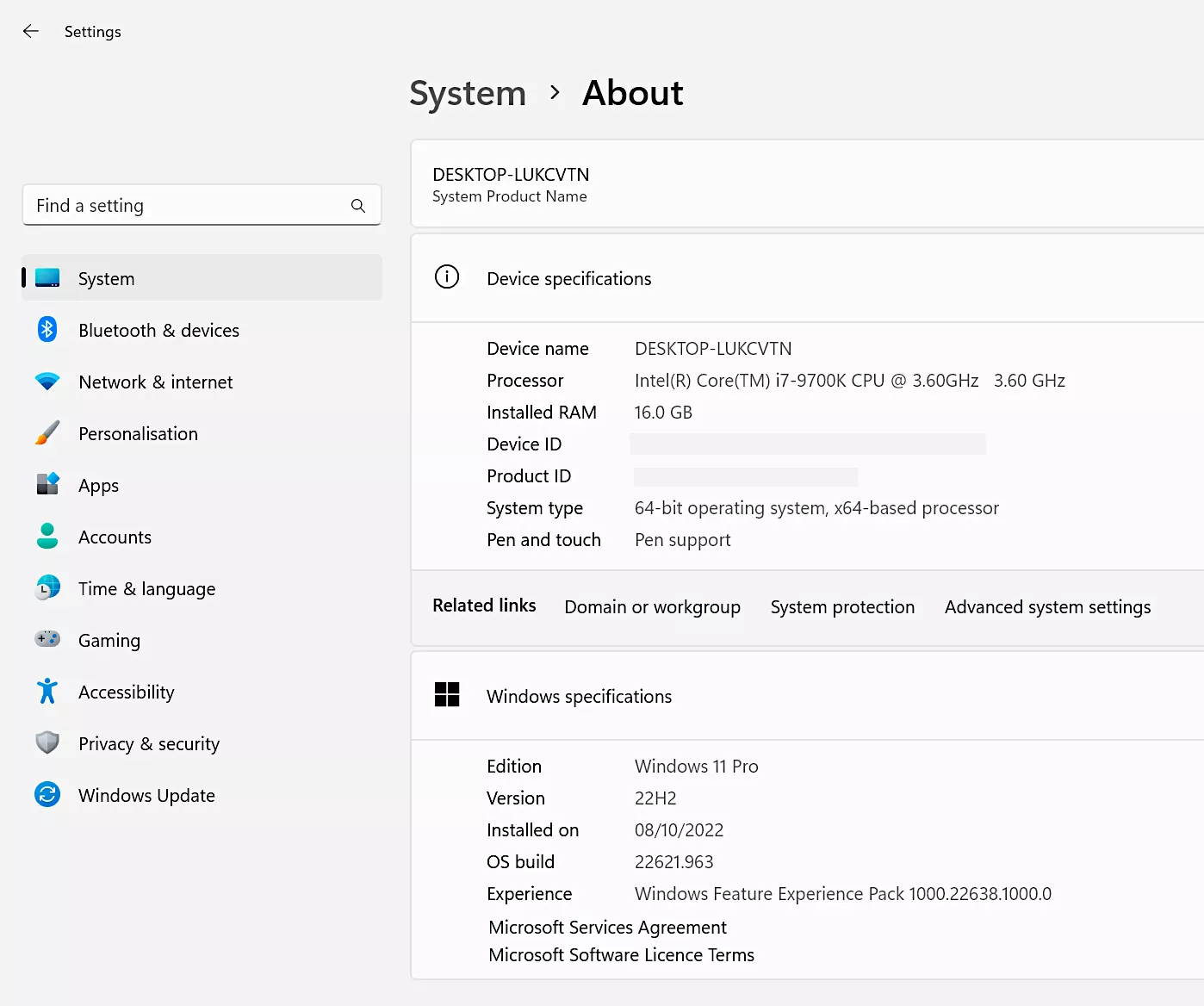Click the OS build 22621.963 value
Viewport: 1204px width, 1006px height.
[x=674, y=862]
